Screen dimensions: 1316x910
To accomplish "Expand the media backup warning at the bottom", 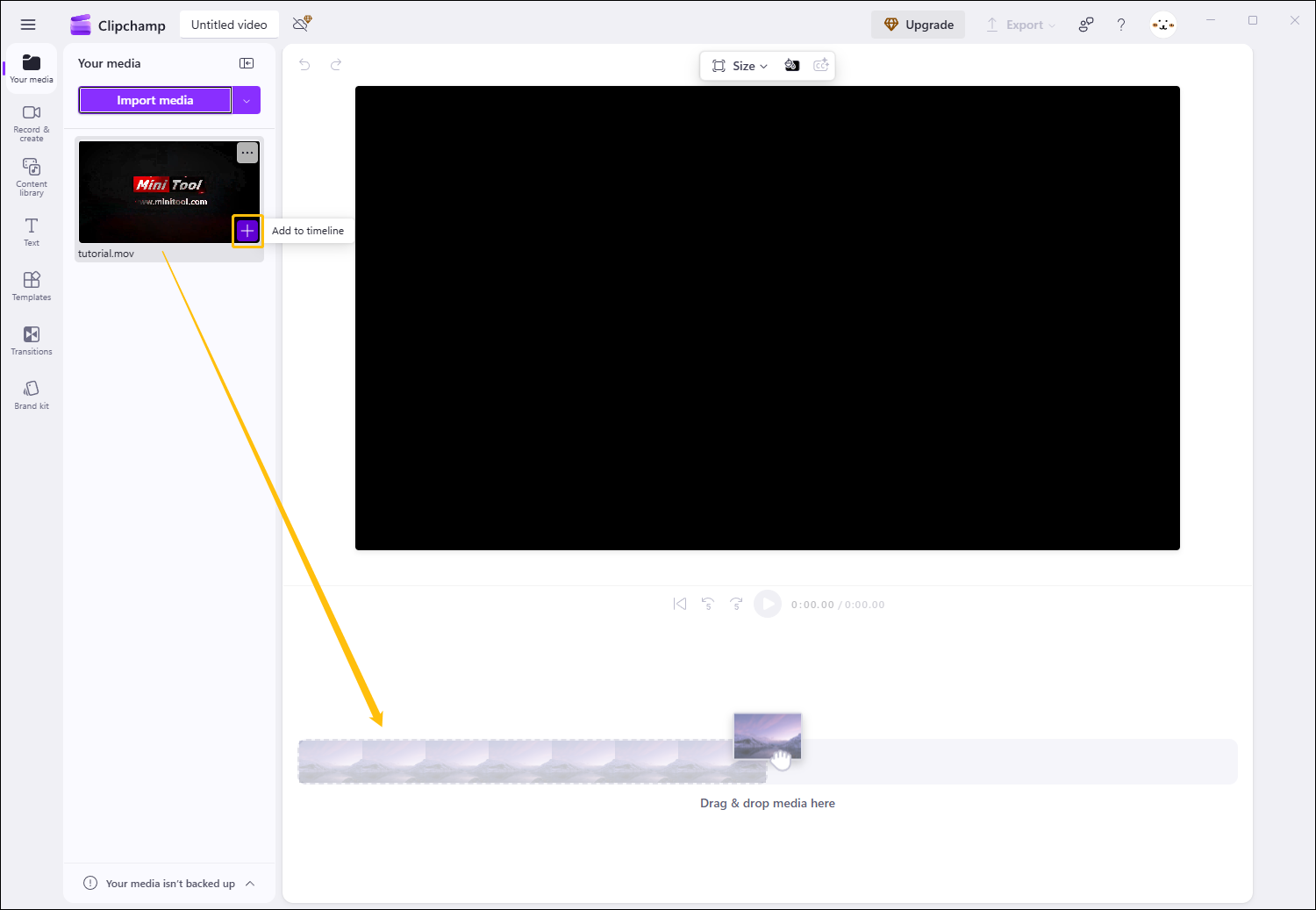I will (x=251, y=884).
